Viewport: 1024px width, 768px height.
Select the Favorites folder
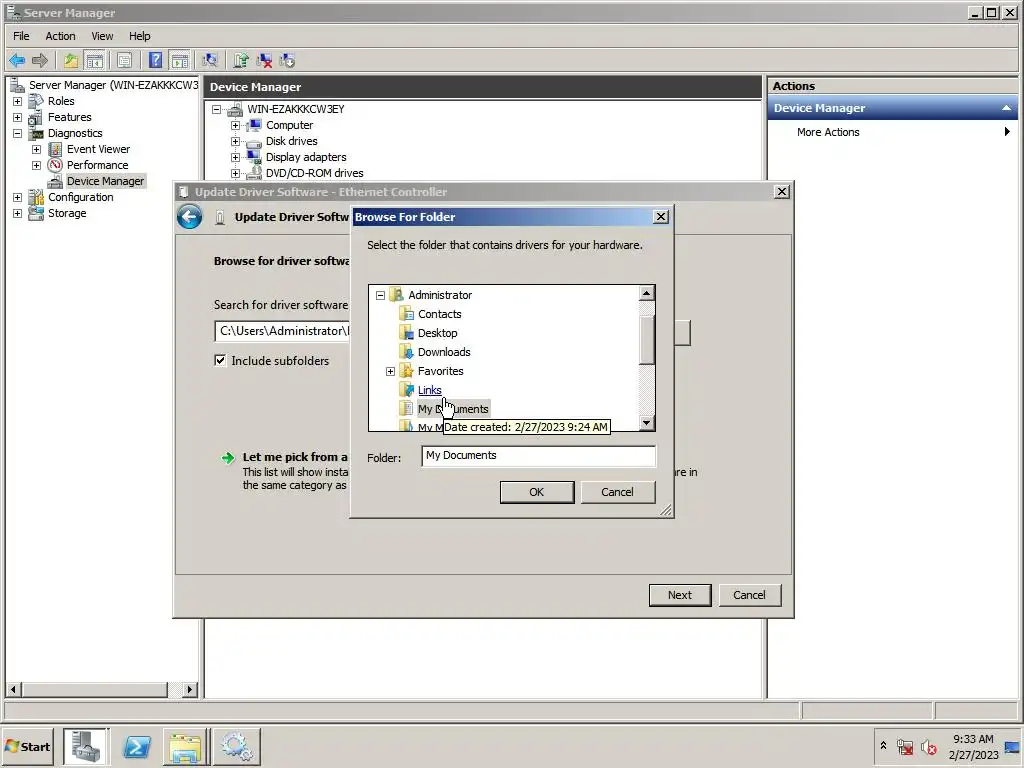441,371
